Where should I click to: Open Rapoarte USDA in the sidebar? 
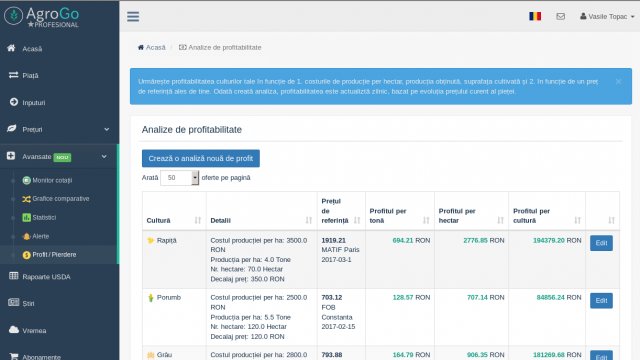click(59, 277)
